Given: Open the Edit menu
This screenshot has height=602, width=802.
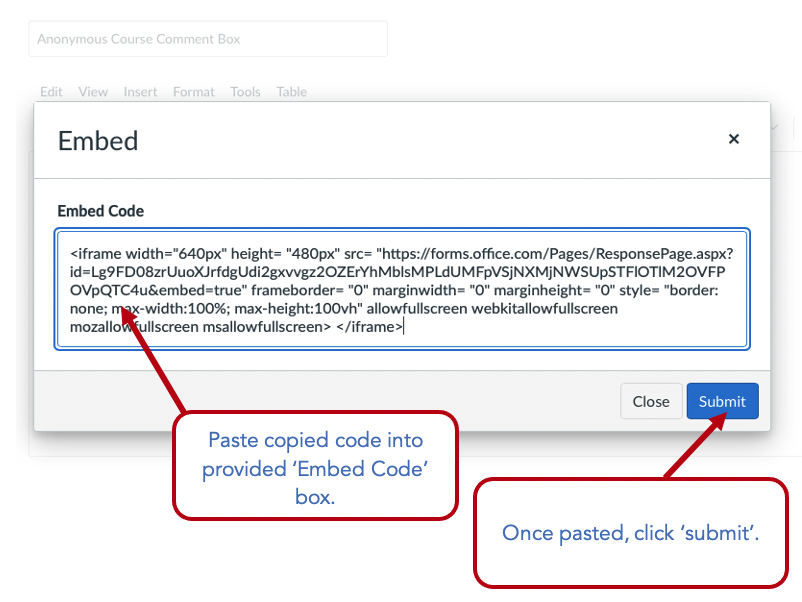Looking at the screenshot, I should coord(51,92).
